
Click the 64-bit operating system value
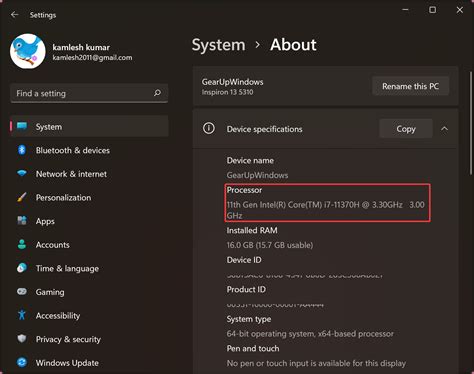(x=310, y=334)
